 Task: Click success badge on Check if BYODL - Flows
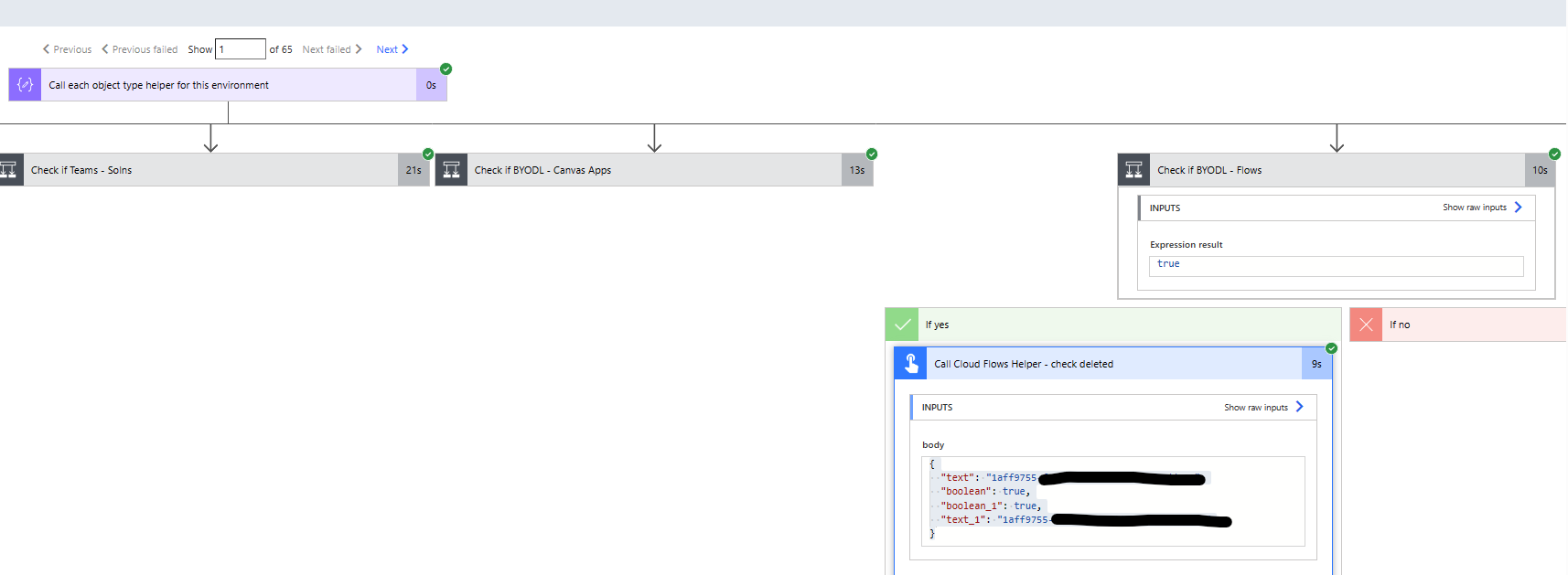pyautogui.click(x=1554, y=154)
